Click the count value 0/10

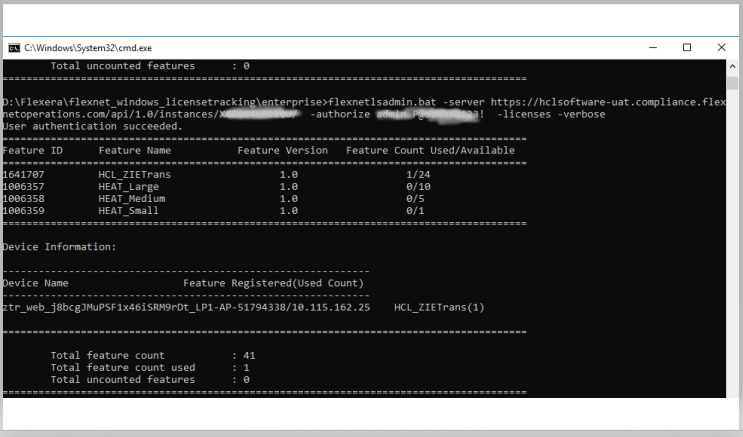(418, 187)
